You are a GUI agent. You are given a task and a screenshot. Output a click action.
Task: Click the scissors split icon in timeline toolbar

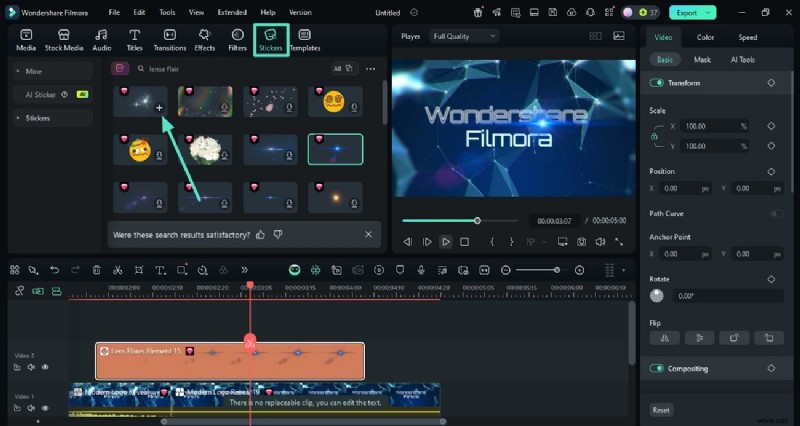click(117, 270)
